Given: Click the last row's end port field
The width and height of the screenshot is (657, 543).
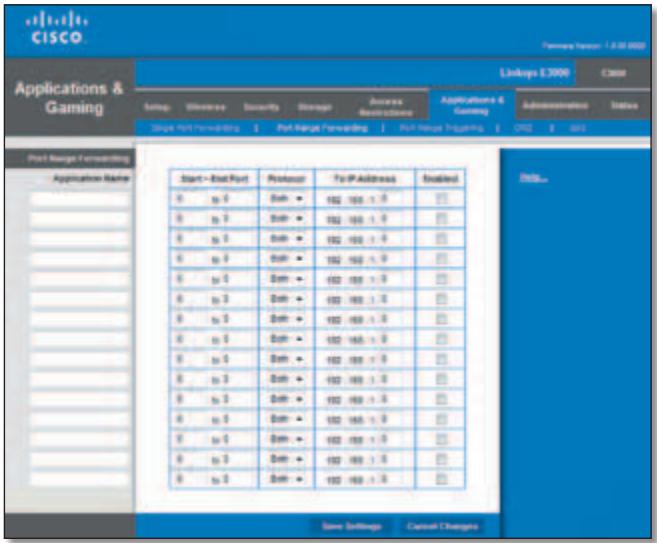Looking at the screenshot, I should click(238, 479).
